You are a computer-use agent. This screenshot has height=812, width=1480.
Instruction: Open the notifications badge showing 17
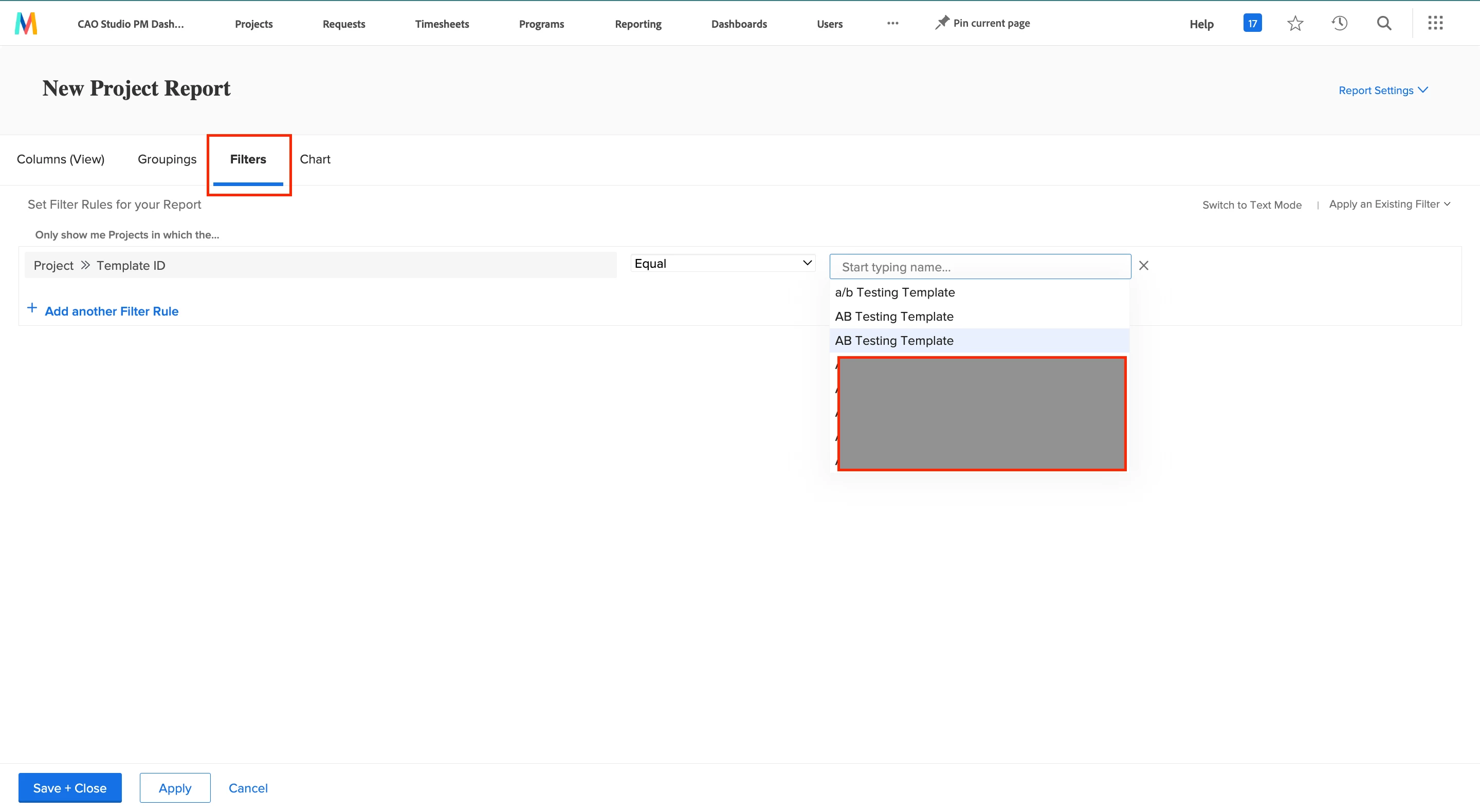pos(1252,24)
